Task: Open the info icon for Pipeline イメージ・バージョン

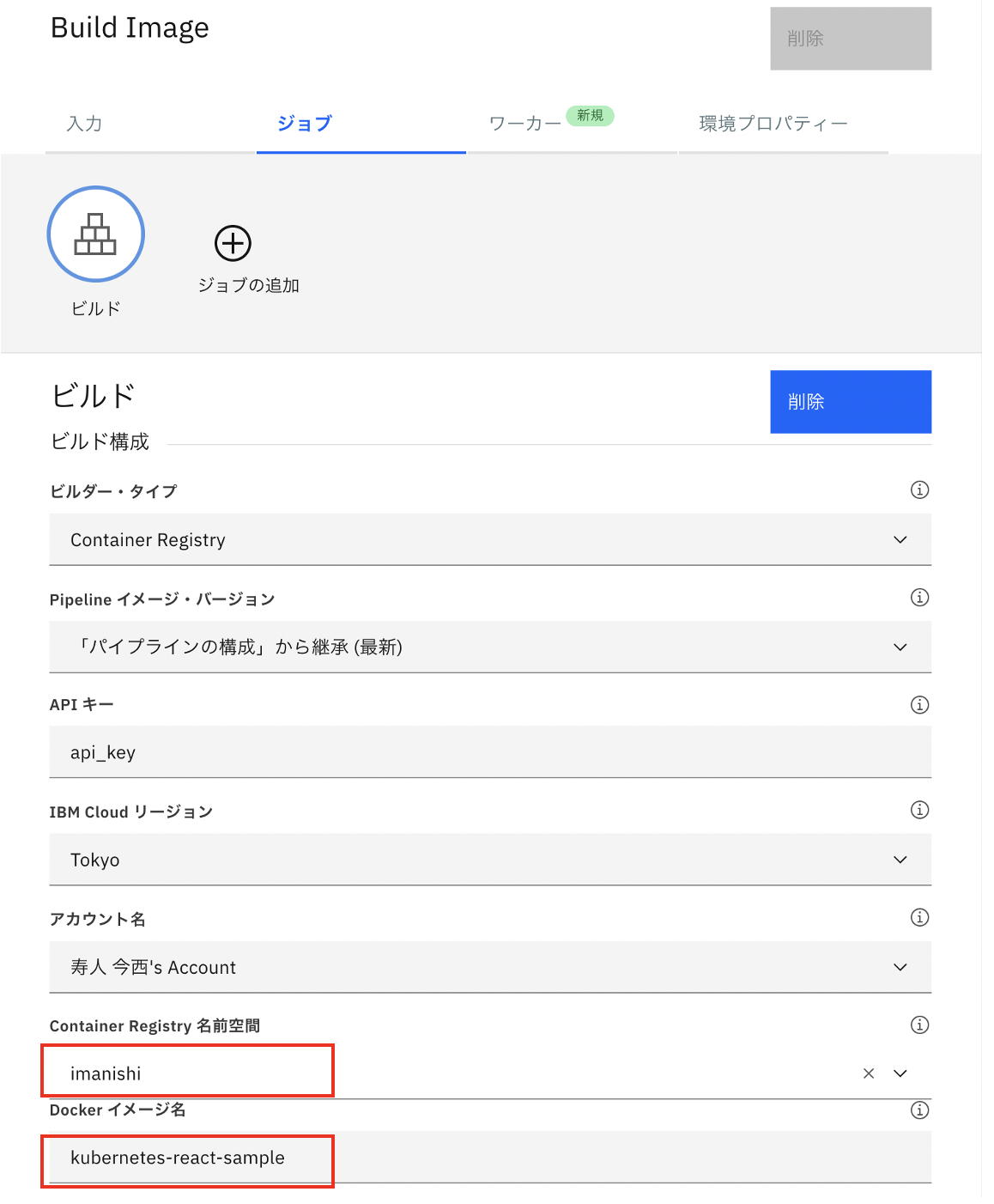Action: click(x=919, y=597)
